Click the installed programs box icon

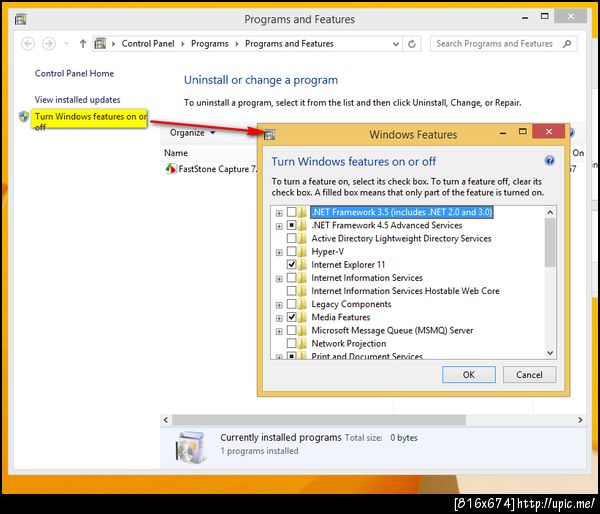point(191,447)
